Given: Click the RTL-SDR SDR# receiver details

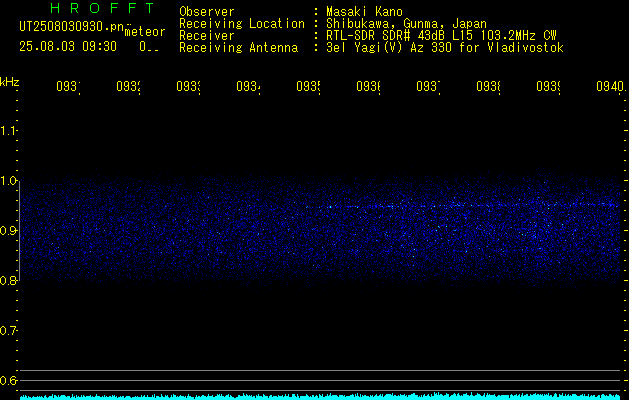Looking at the screenshot, I should tap(441, 36).
